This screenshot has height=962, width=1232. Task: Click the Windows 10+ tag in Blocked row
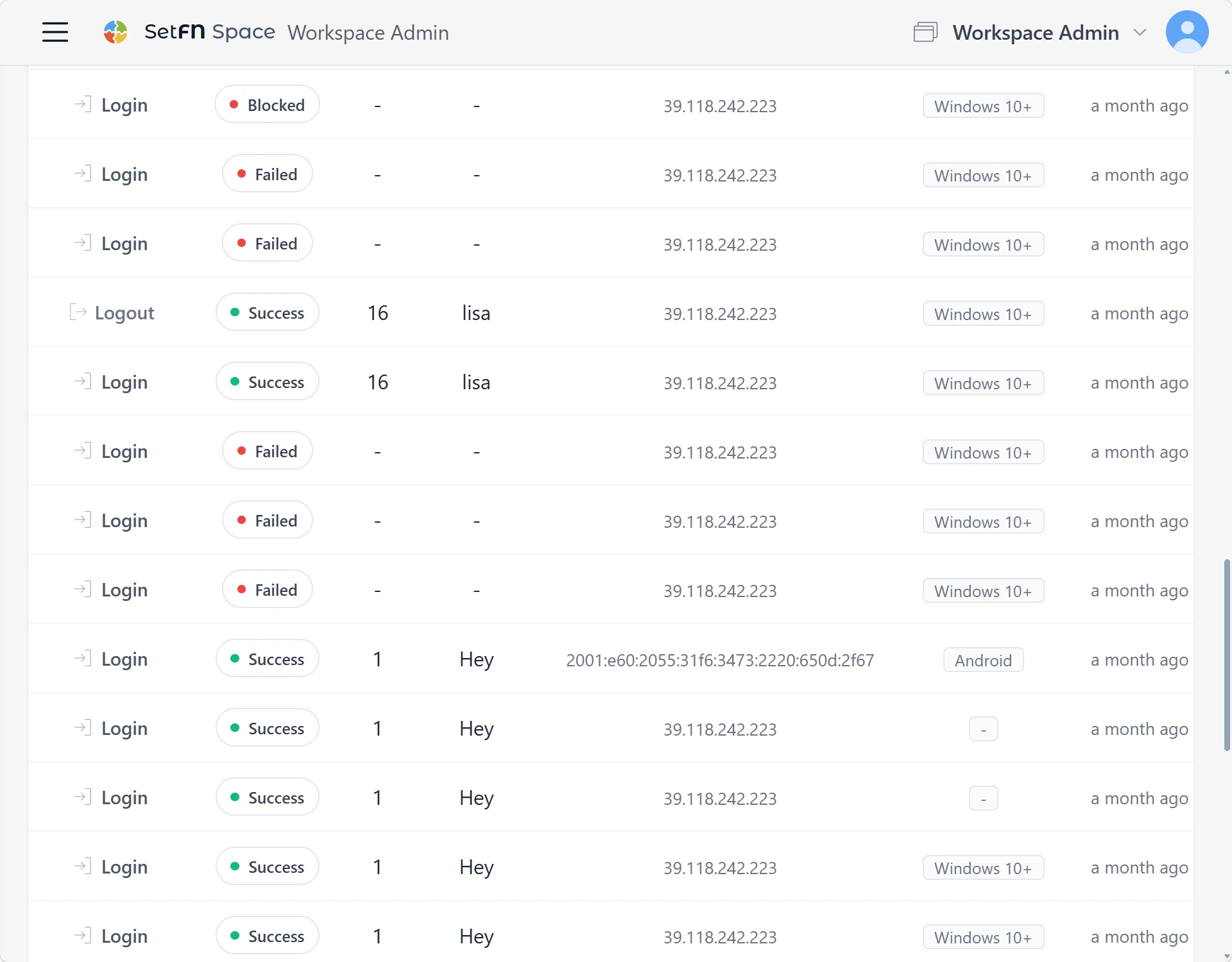point(983,106)
